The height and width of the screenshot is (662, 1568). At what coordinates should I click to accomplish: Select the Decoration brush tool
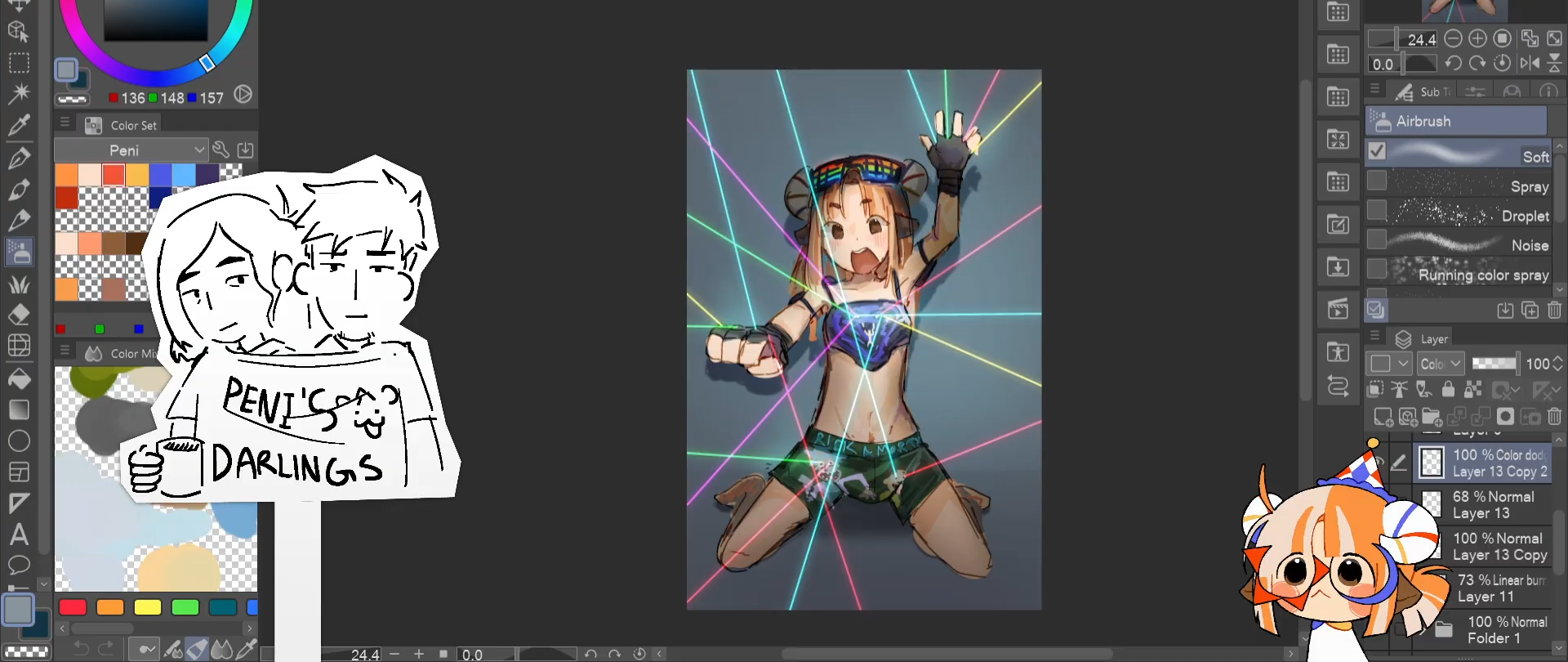19,284
